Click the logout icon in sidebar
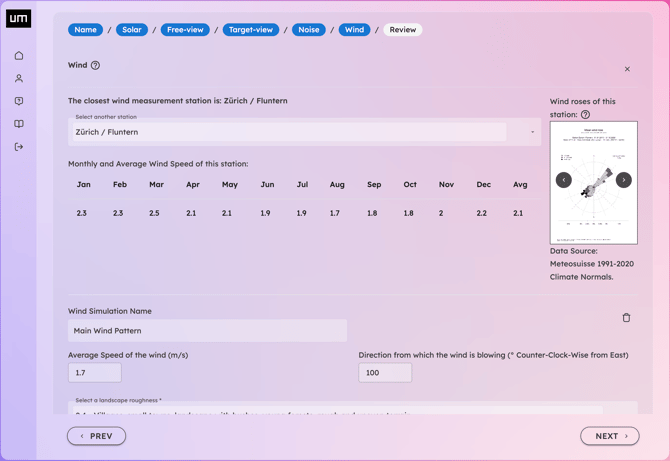Image resolution: width=670 pixels, height=461 pixels. pos(19,147)
